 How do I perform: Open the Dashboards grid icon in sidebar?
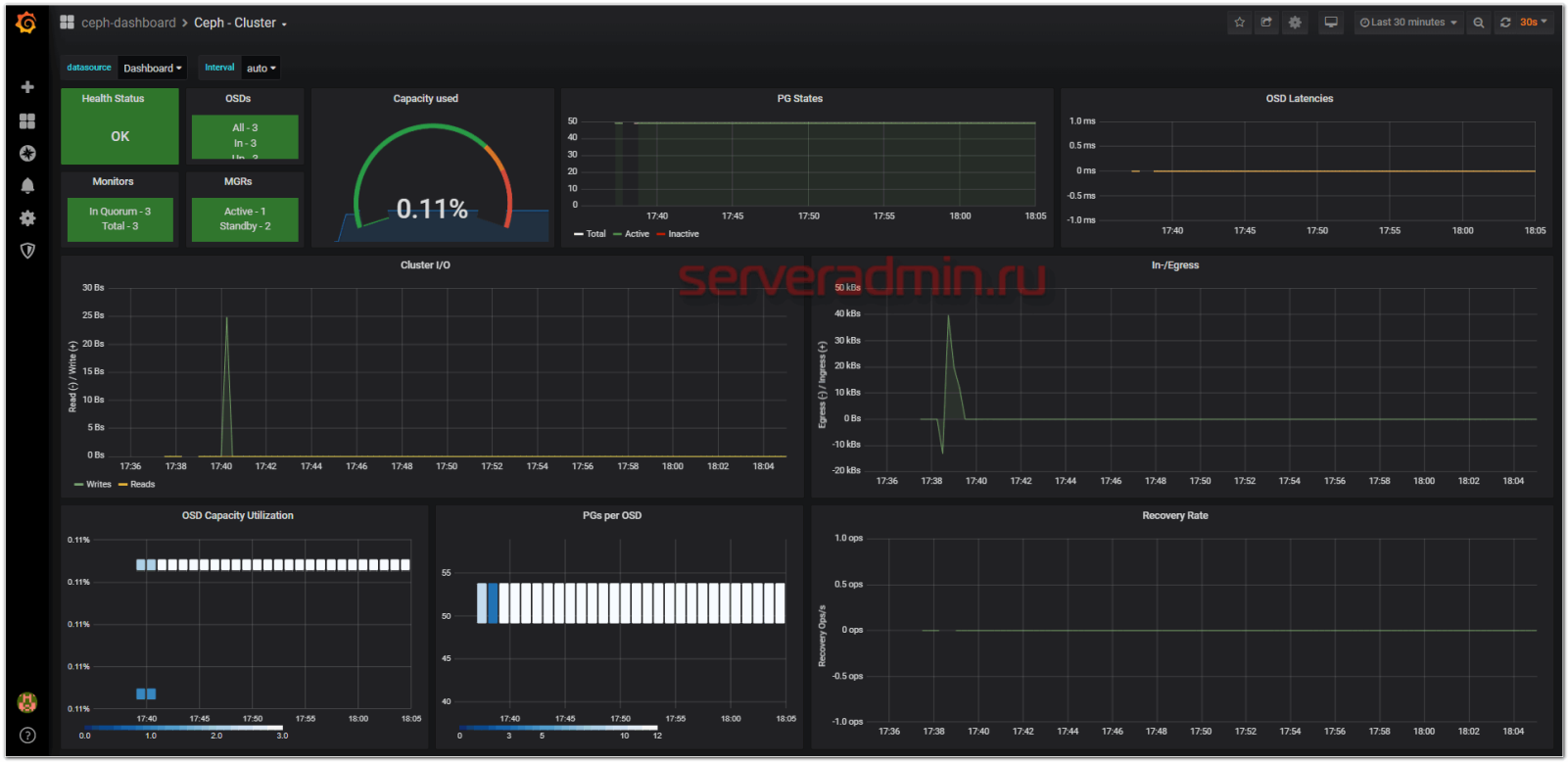coord(27,120)
